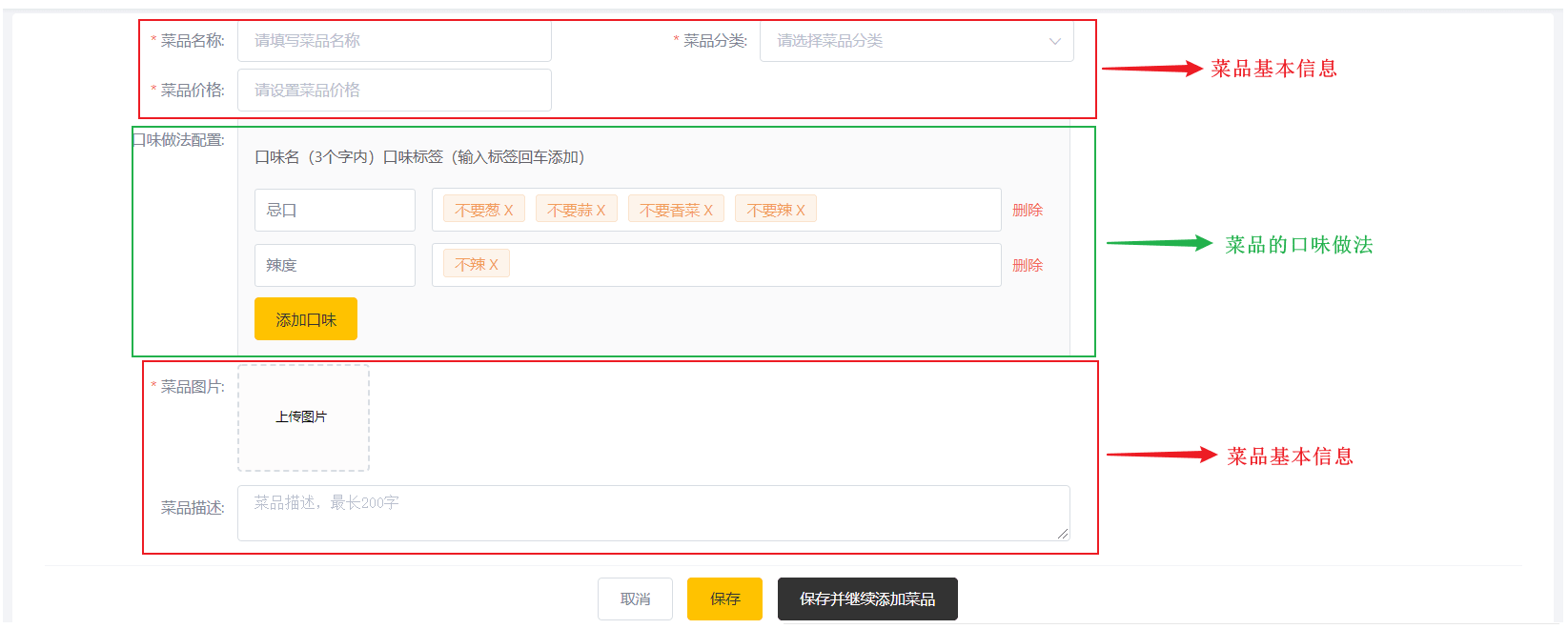Remove the 不要香菜 tag via its X
This screenshot has height=629, width=1568.
pos(708,211)
